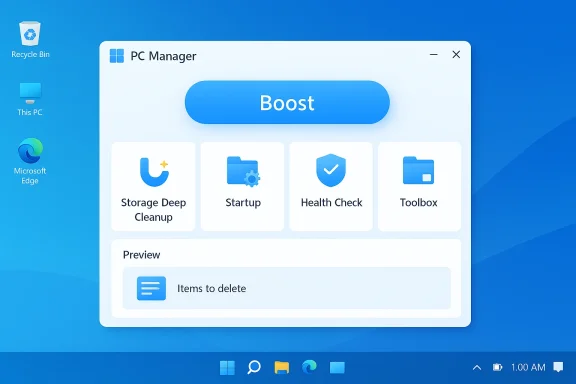The height and width of the screenshot is (384, 576).
Task: Click the PC Manager title text
Action: [163, 56]
